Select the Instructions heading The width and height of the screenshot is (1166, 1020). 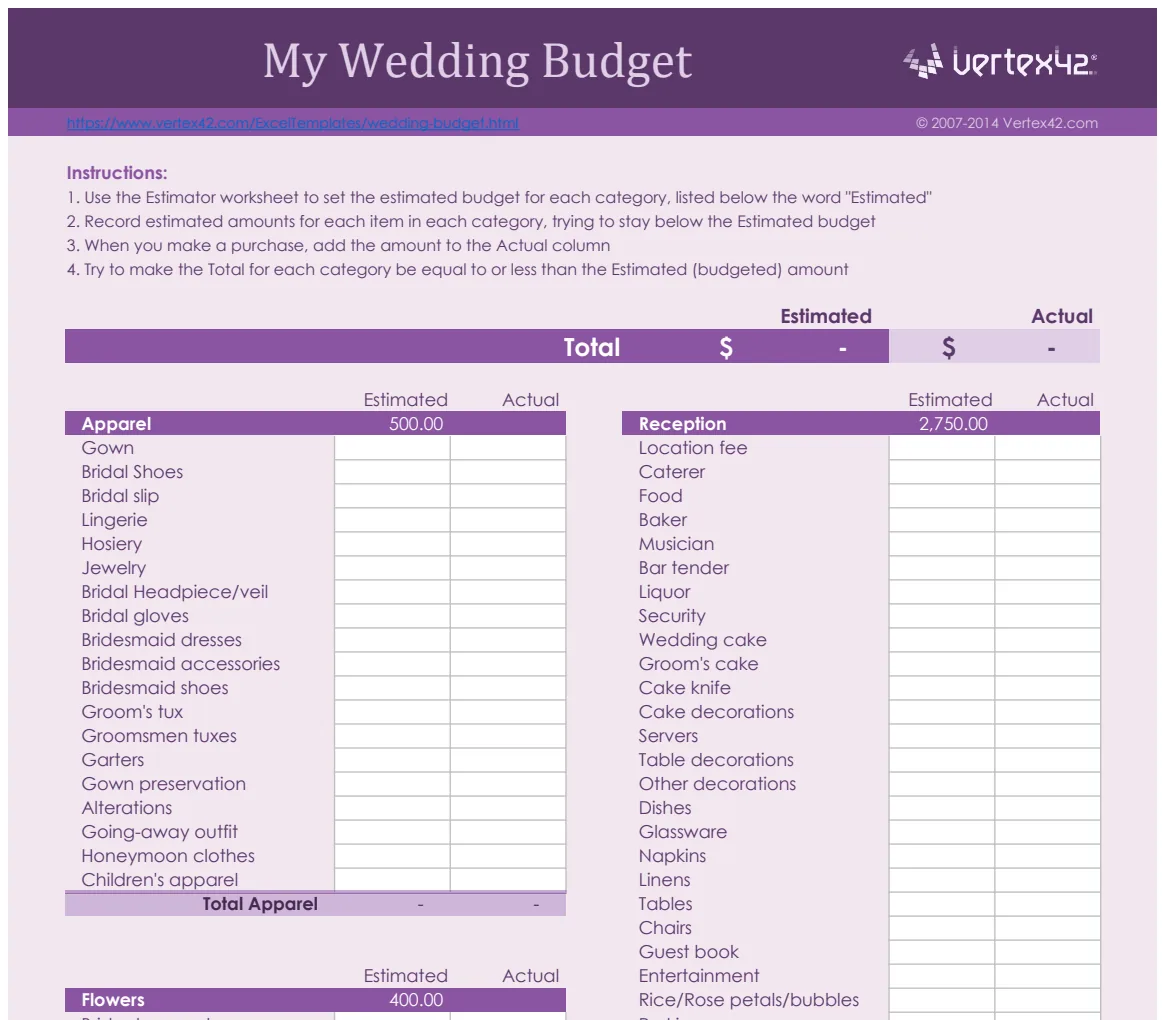coord(117,173)
